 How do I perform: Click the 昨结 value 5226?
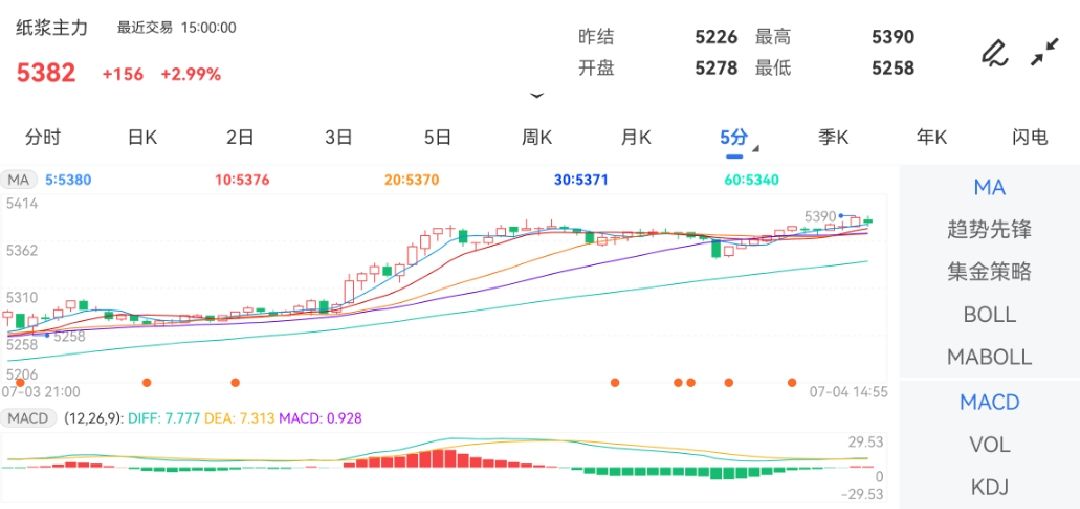pos(716,37)
